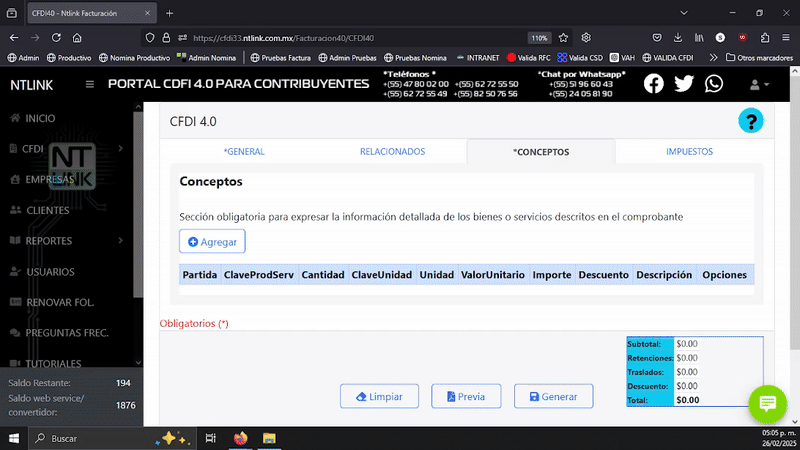Go to INICIO in sidebar

coord(33,118)
